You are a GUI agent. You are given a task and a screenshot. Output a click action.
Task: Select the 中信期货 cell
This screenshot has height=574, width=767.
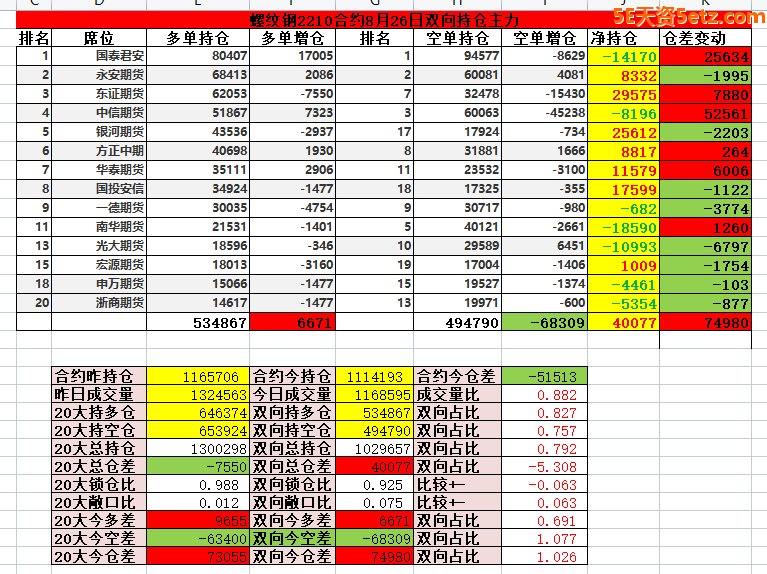pos(99,113)
